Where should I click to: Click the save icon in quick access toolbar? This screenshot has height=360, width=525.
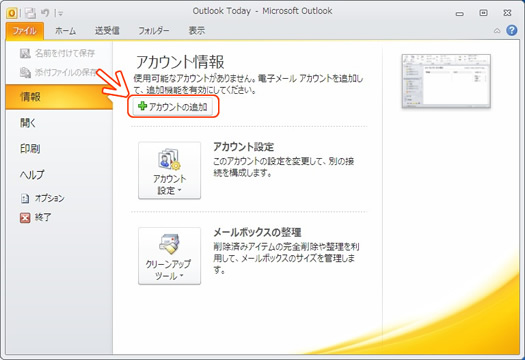click(30, 13)
